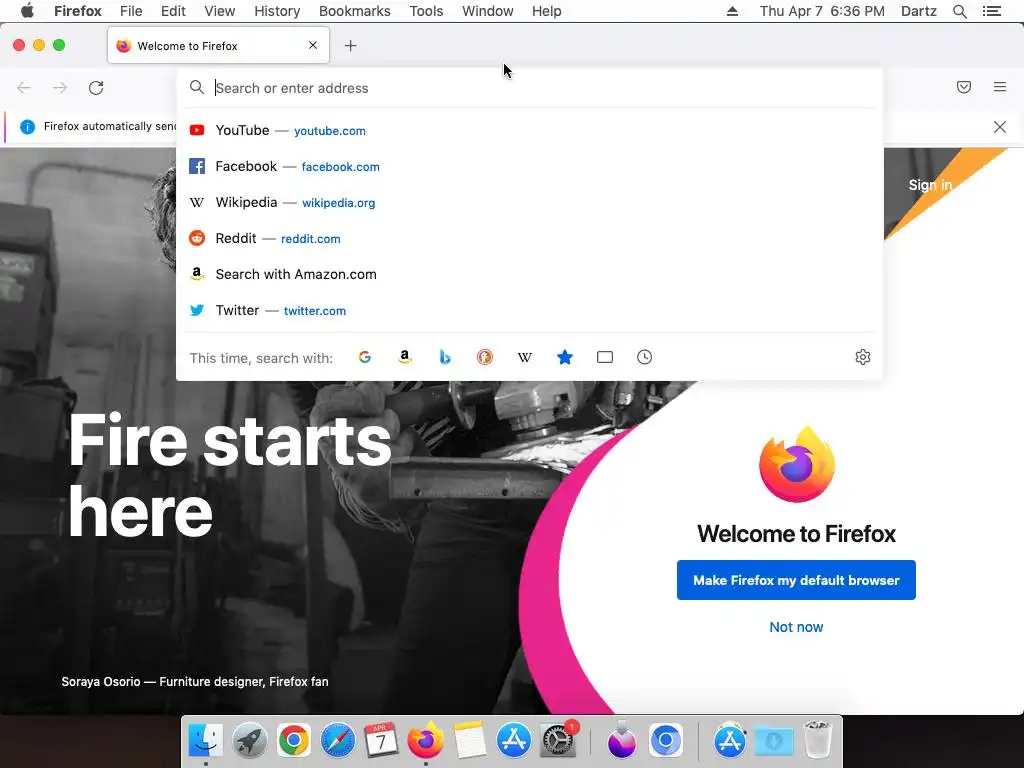Open the Wikipedia suggestion row

529,202
